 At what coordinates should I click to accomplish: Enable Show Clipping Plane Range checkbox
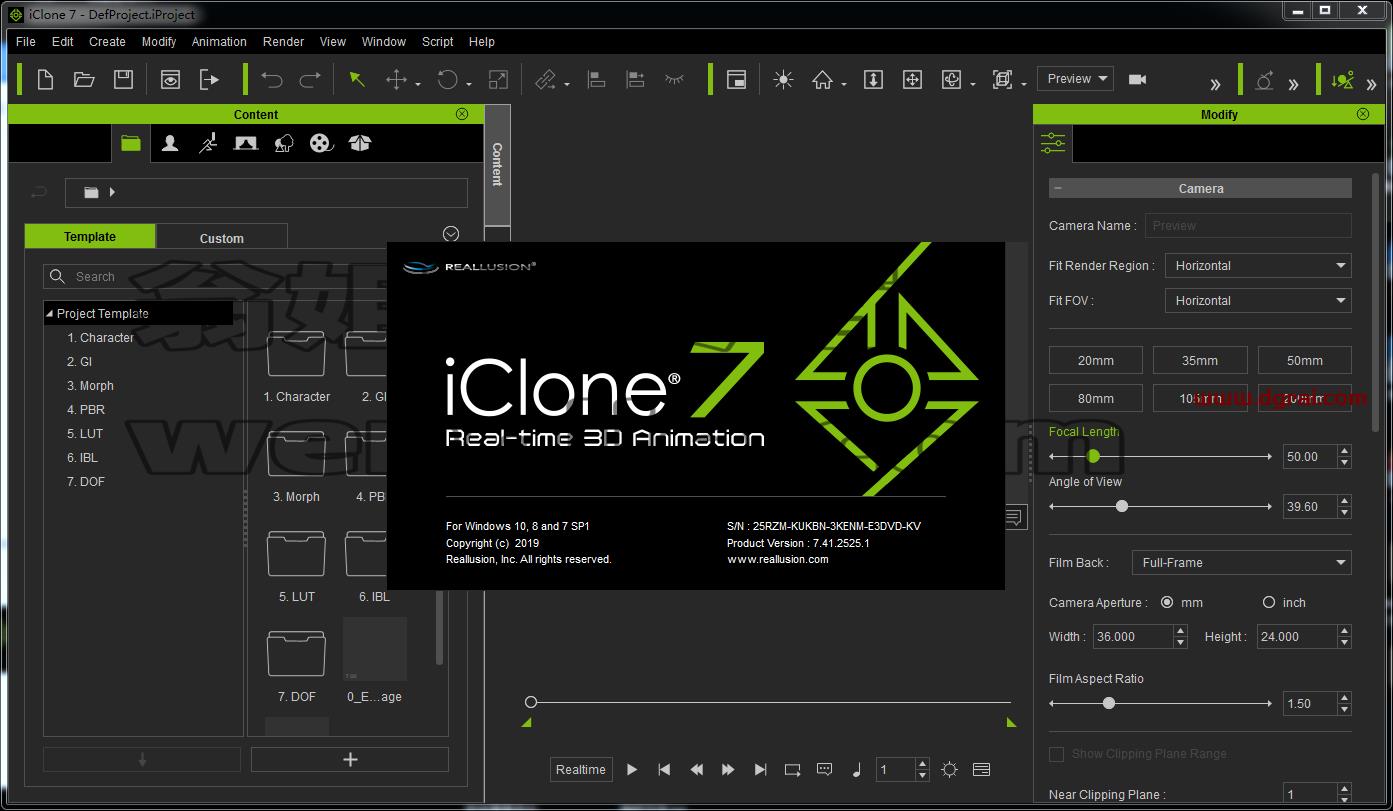[x=1056, y=753]
